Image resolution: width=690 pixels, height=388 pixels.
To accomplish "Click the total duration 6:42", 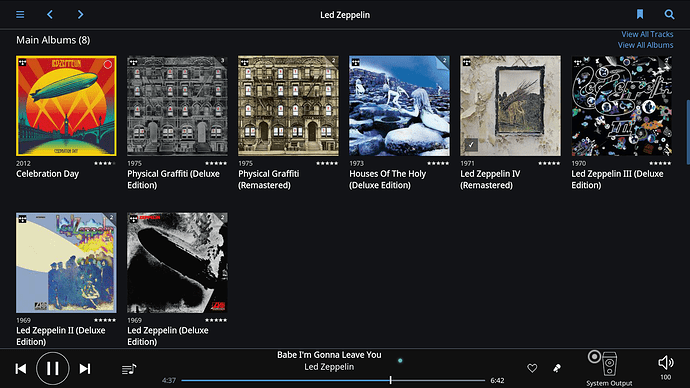I will [x=497, y=381].
